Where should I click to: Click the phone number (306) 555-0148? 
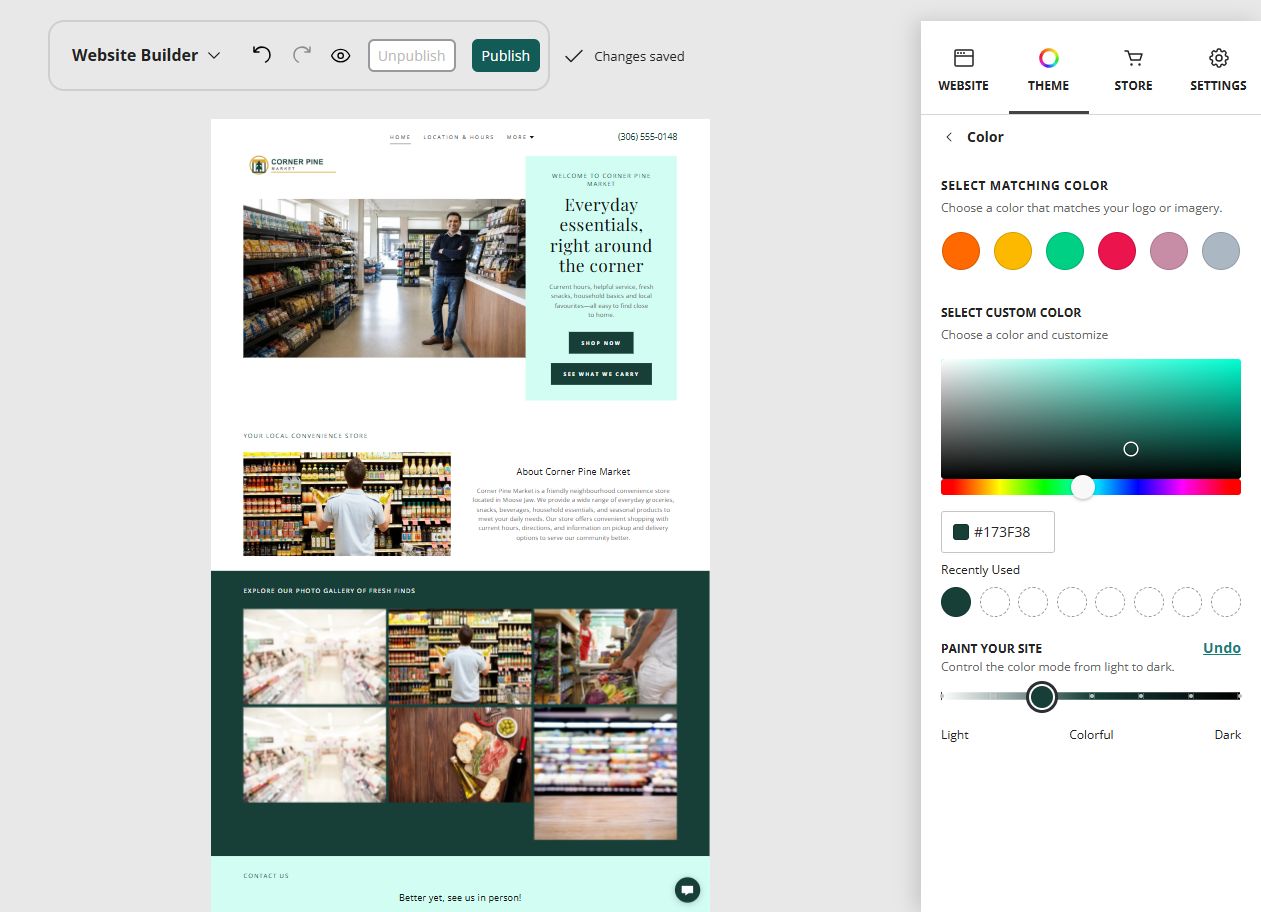coord(647,137)
